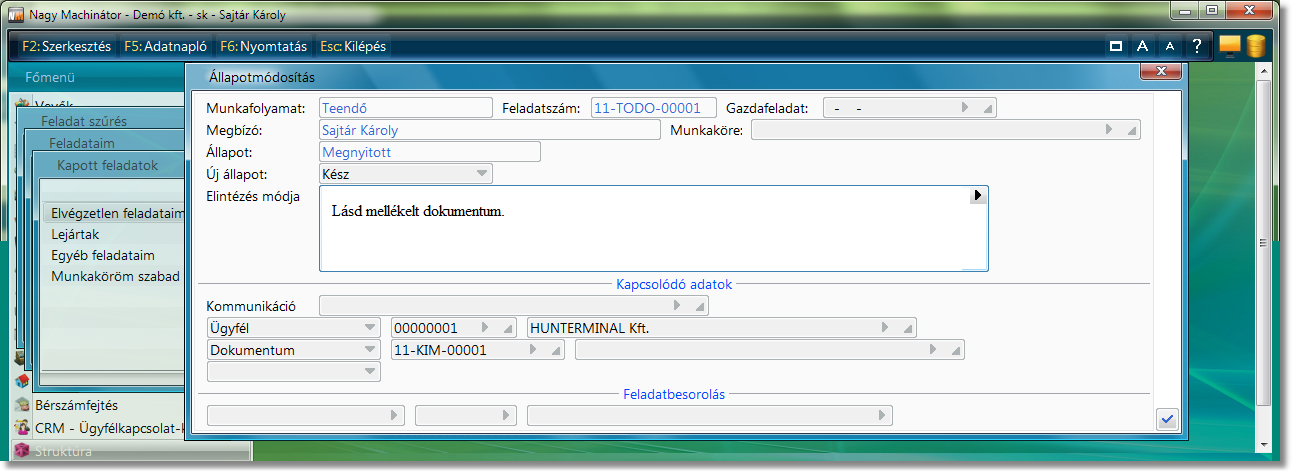Viewport: 1292px width, 473px height.
Task: Open help with the question mark icon
Action: point(1196,46)
